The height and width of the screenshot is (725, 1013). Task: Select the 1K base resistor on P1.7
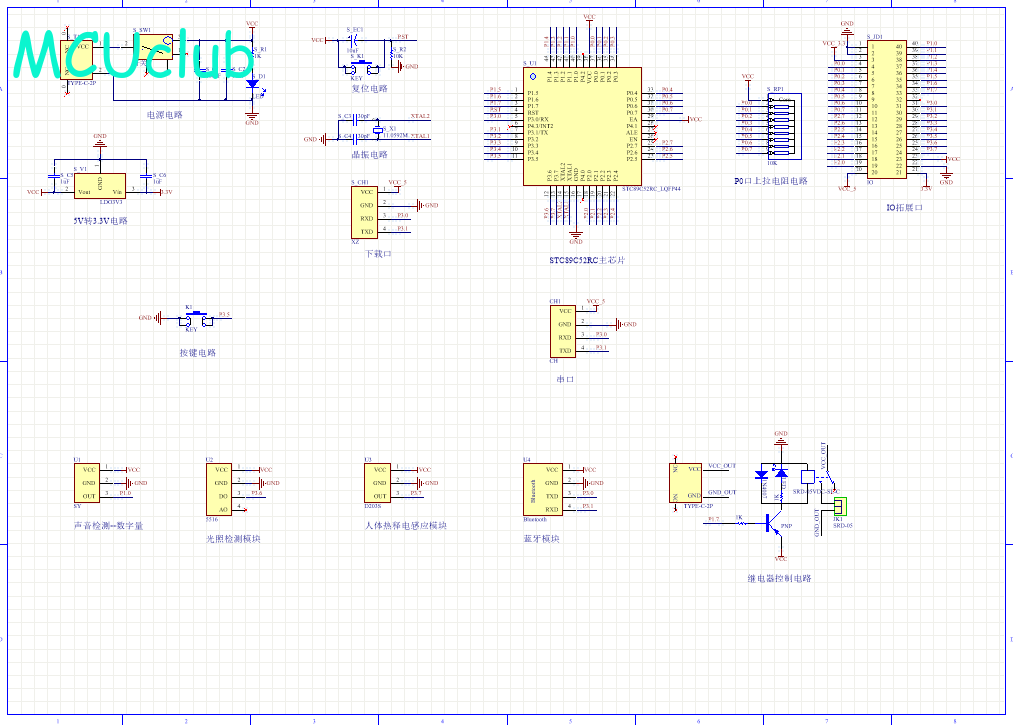pyautogui.click(x=740, y=522)
